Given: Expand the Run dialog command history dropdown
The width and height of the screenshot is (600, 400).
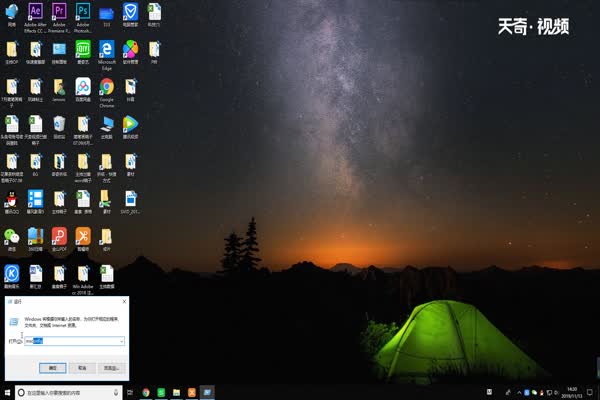Looking at the screenshot, I should tap(121, 341).
